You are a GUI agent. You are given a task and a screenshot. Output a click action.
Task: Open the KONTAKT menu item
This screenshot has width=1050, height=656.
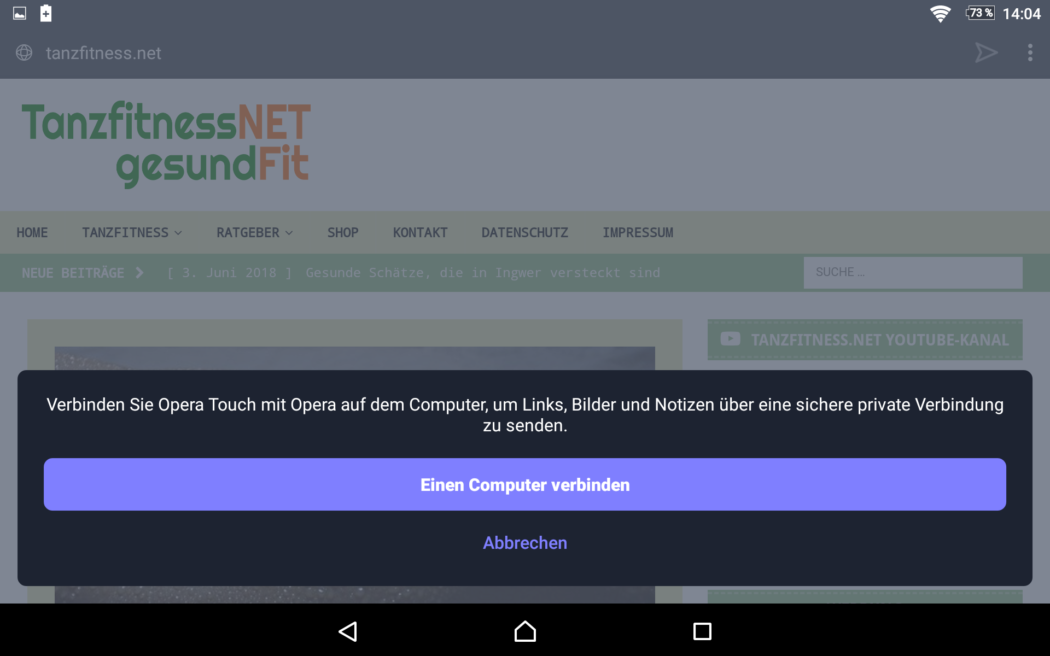(x=420, y=232)
